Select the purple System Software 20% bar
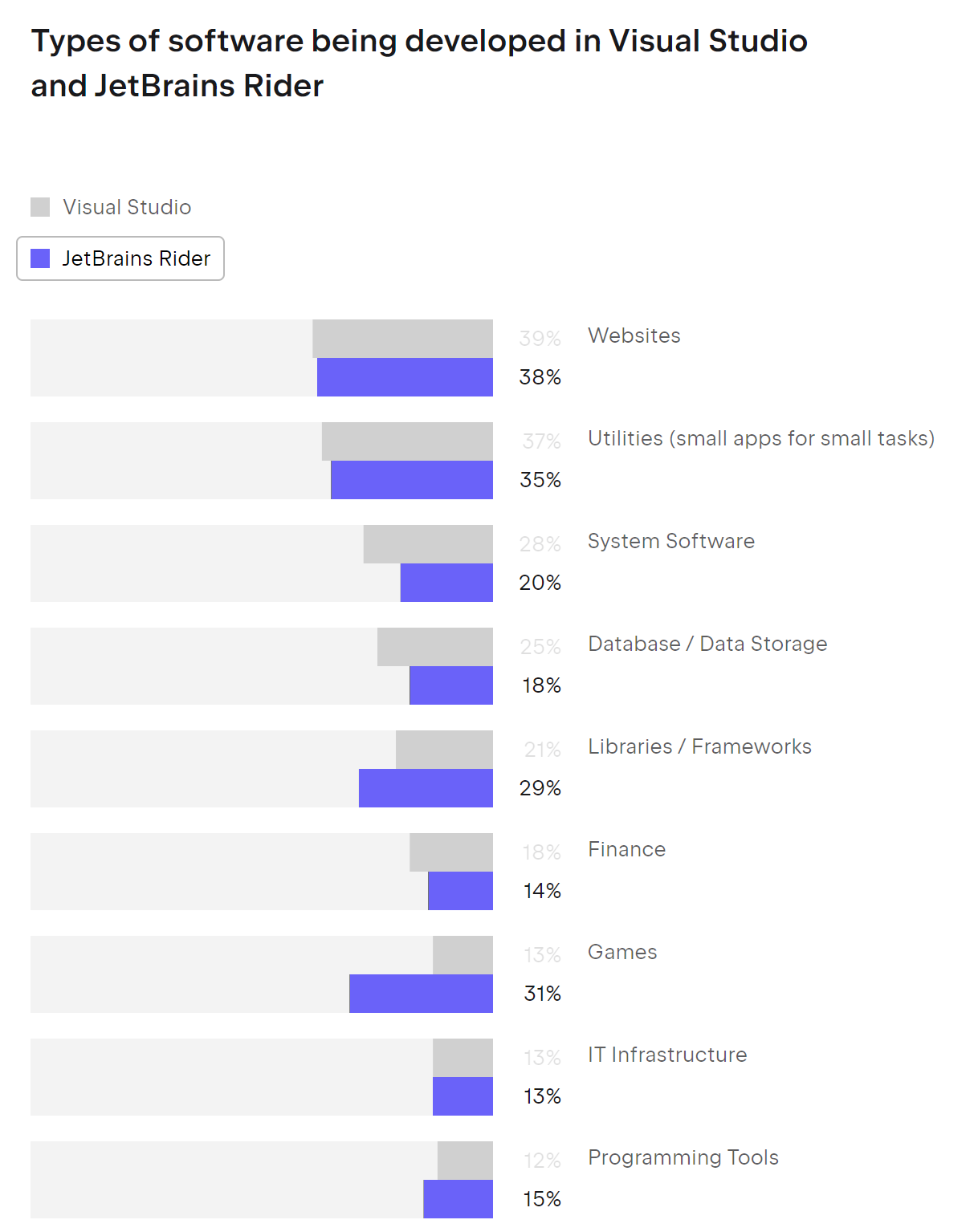 [x=446, y=583]
